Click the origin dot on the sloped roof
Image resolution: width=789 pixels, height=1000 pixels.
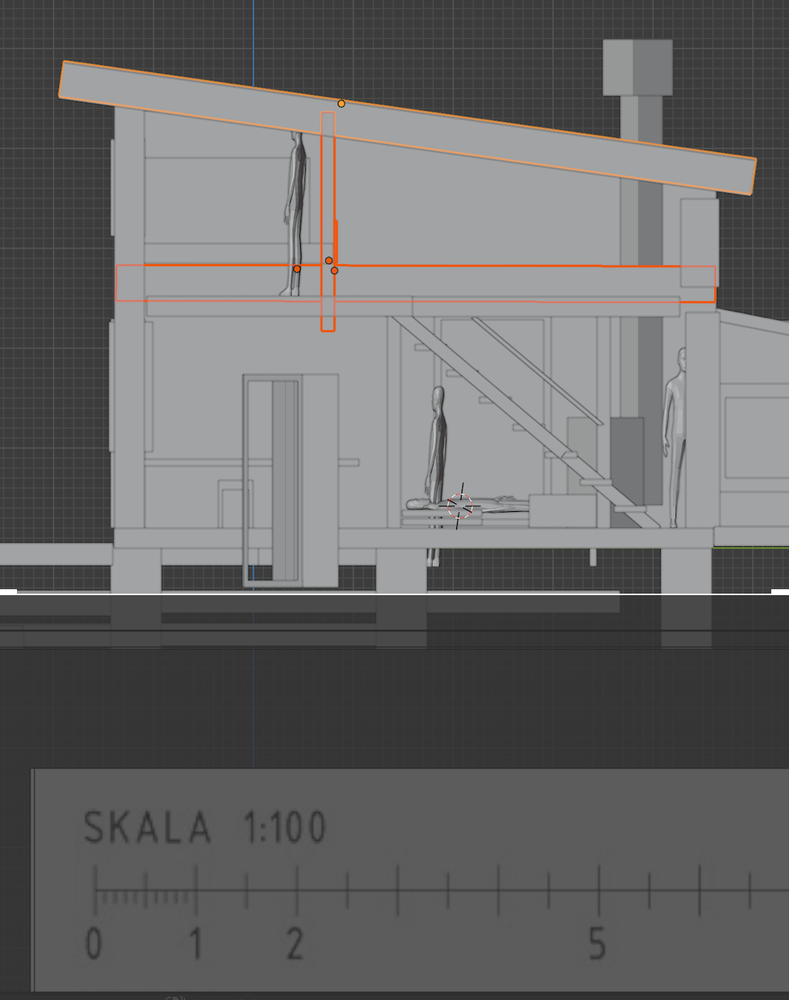341,103
